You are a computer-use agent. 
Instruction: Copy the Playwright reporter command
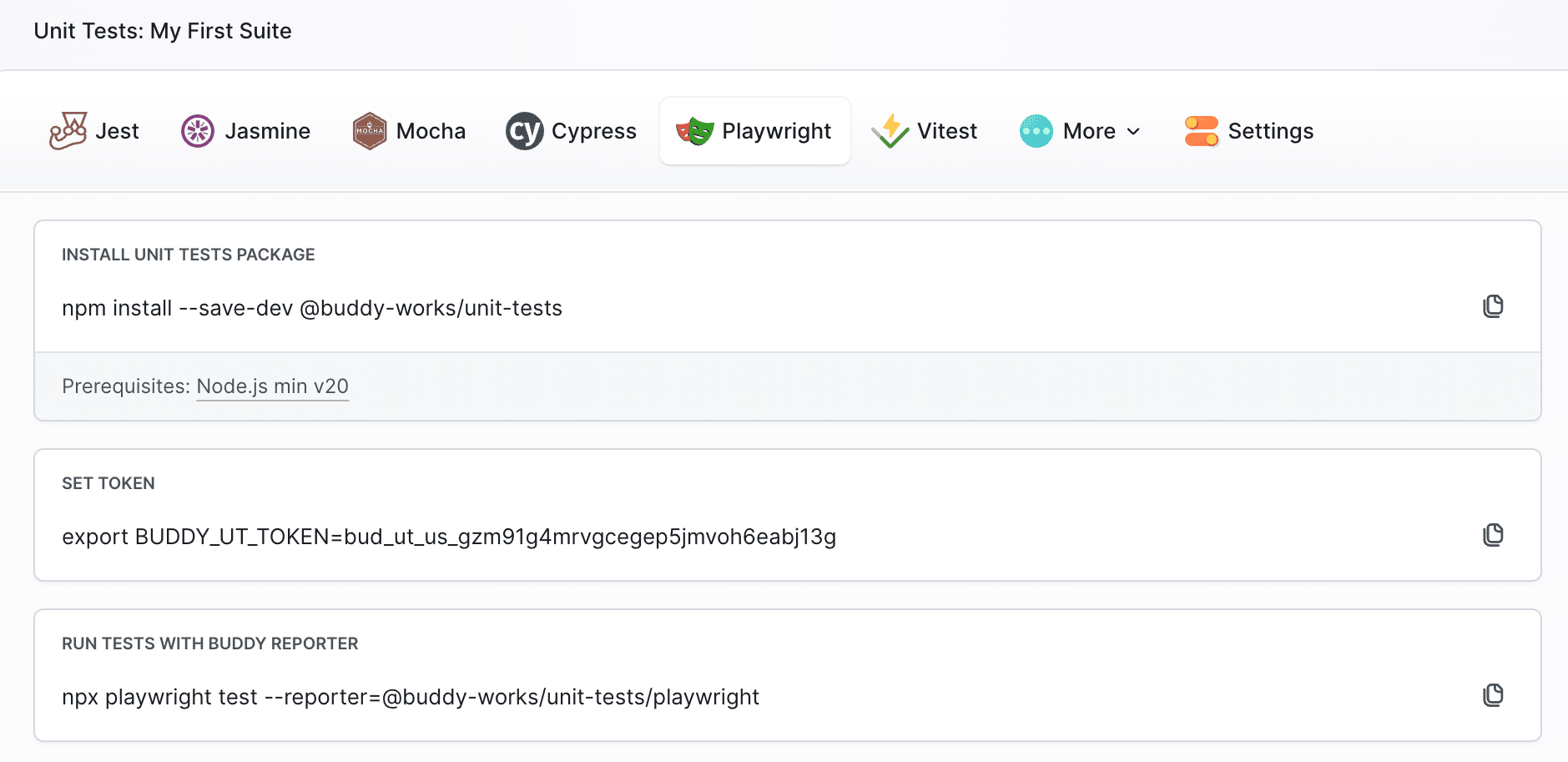click(x=1493, y=695)
